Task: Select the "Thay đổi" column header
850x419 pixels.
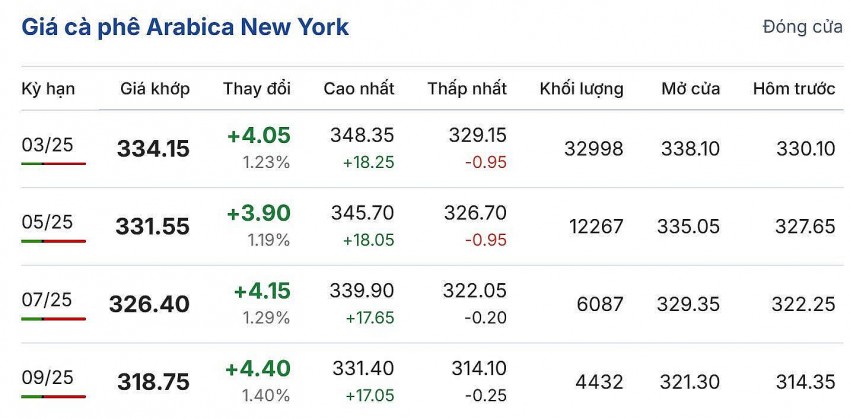Action: click(x=257, y=89)
